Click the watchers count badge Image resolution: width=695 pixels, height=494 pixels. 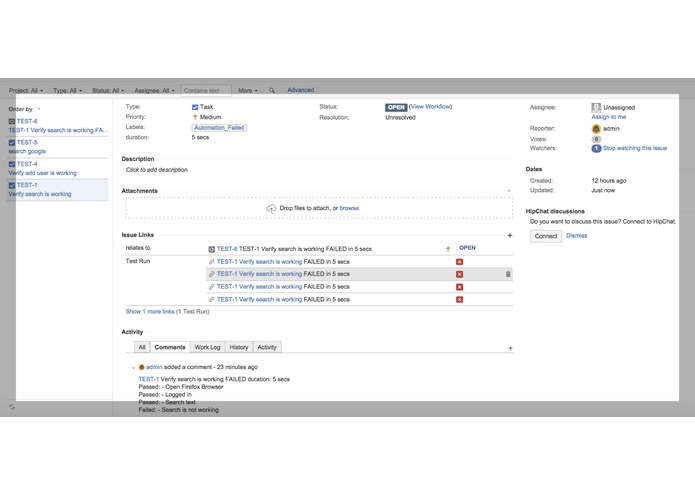coord(596,148)
